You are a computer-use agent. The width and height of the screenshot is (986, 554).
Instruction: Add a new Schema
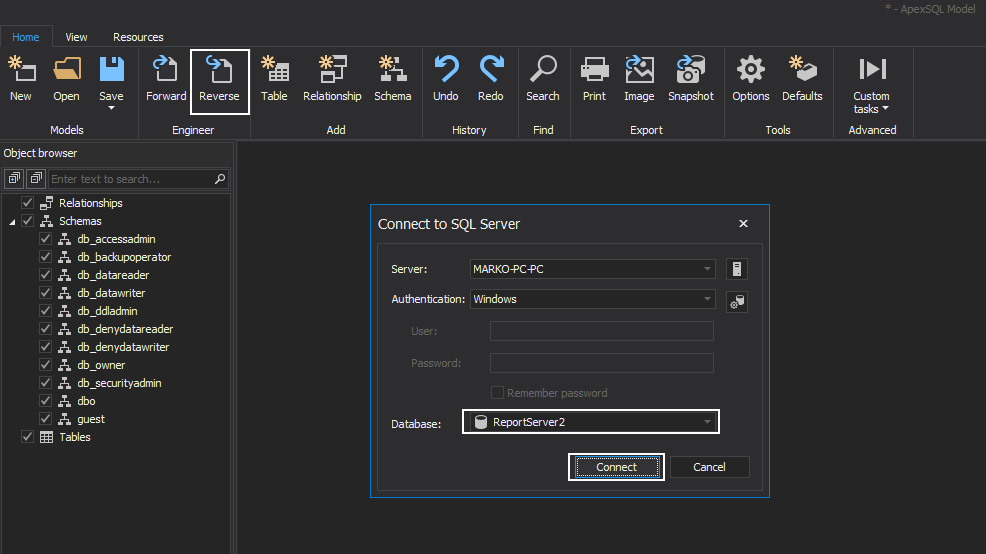[392, 79]
